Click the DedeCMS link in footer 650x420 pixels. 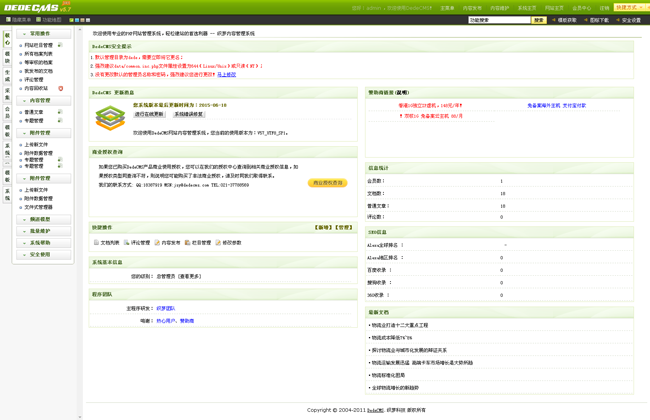click(x=375, y=410)
